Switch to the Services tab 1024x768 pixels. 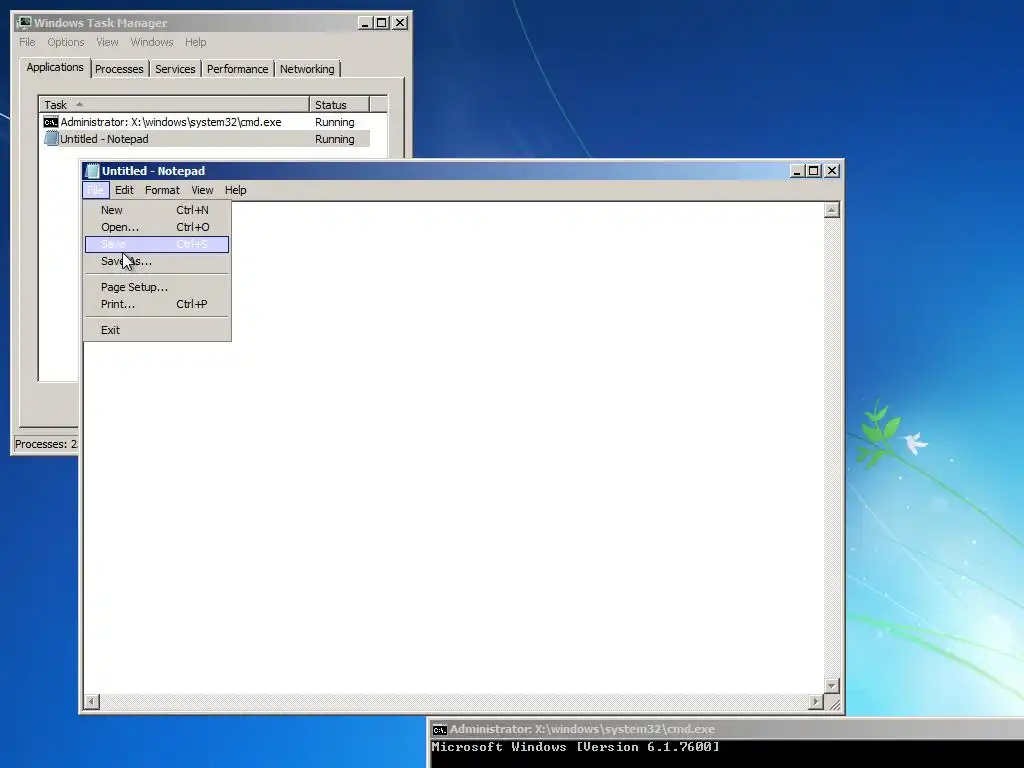coord(175,69)
